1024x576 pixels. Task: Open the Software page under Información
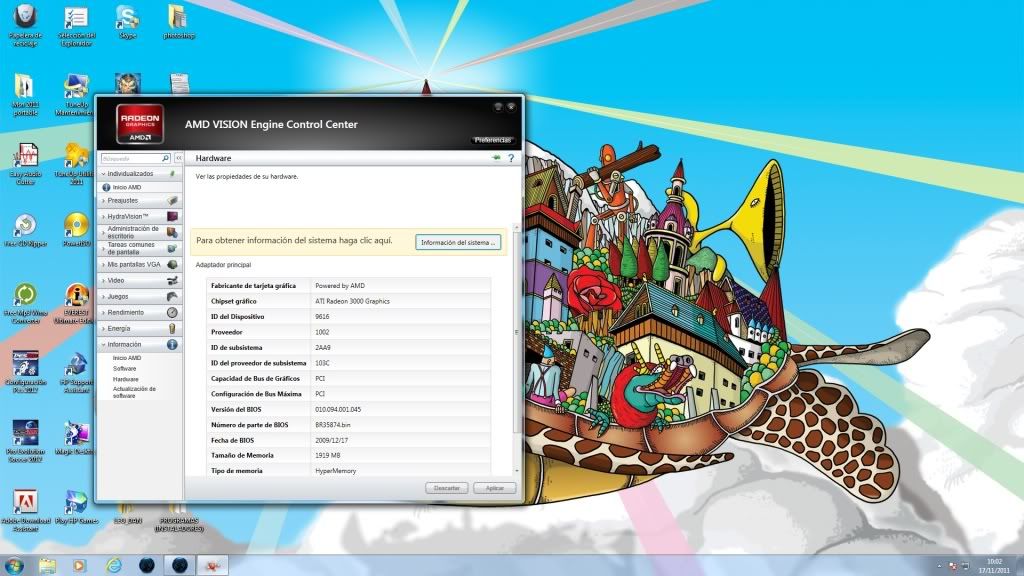tap(124, 368)
